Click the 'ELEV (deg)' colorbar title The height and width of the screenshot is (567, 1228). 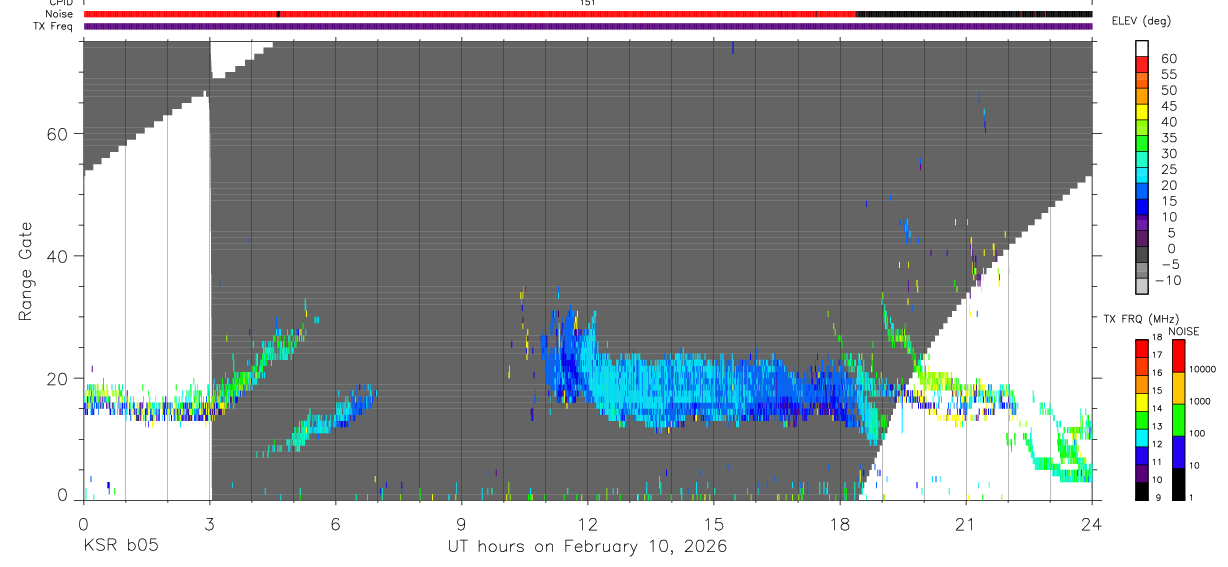coord(1142,21)
